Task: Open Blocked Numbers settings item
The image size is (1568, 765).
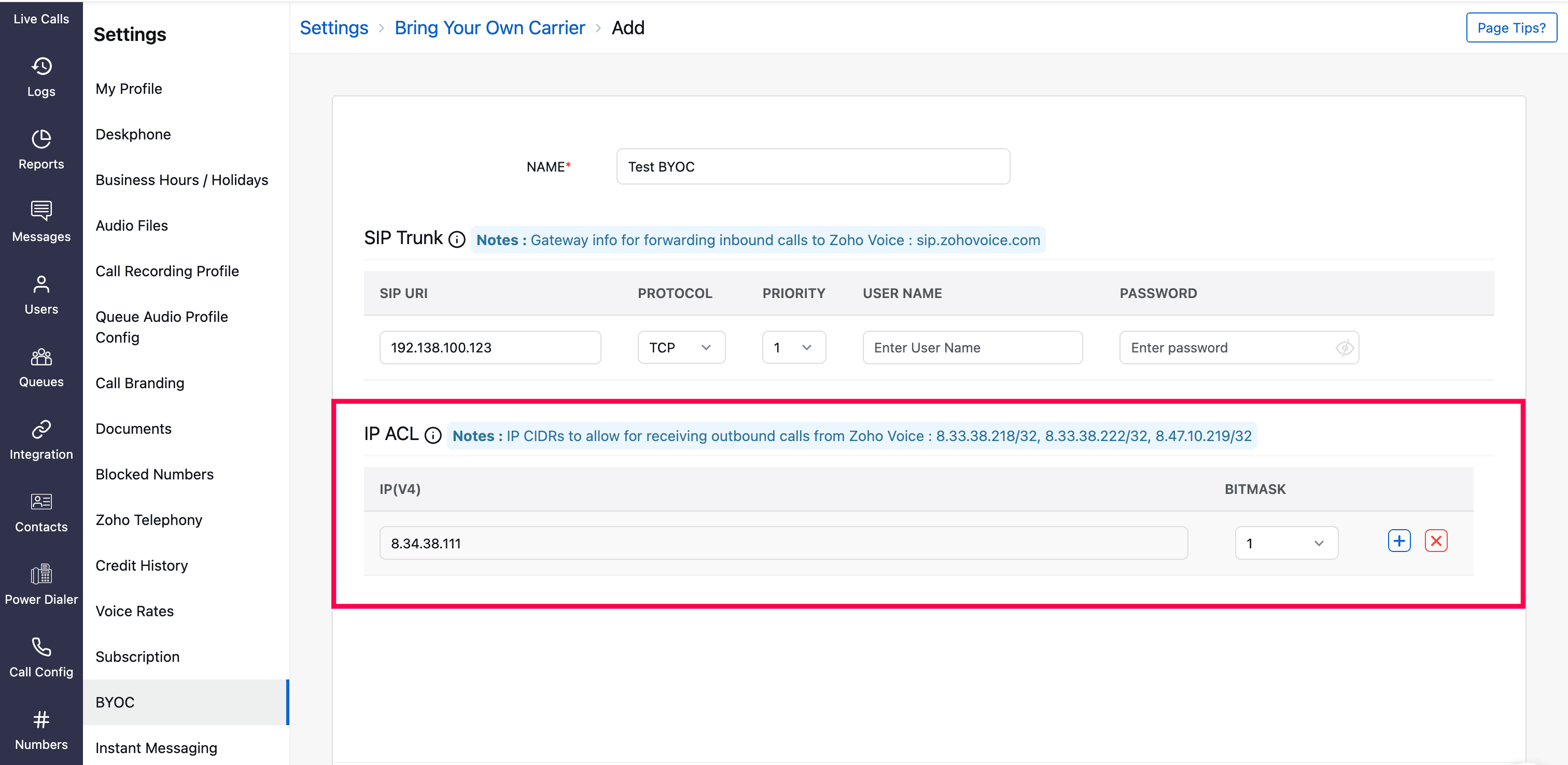Action: 154,474
